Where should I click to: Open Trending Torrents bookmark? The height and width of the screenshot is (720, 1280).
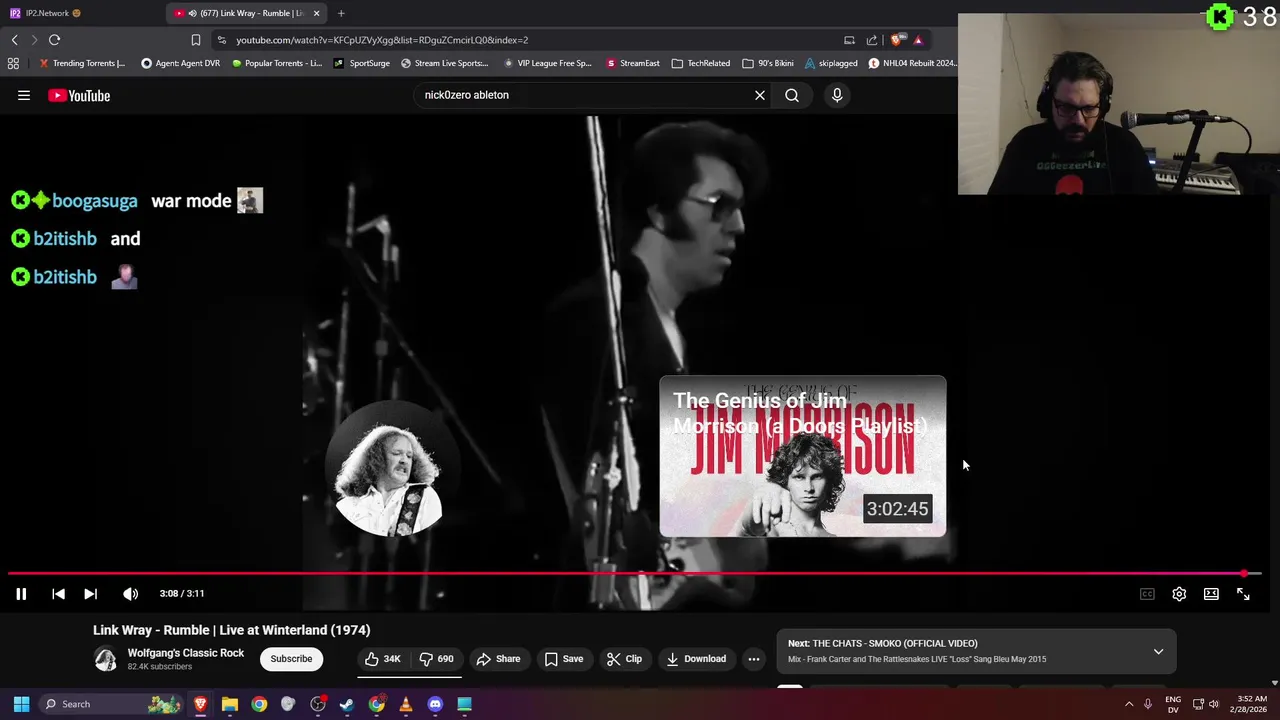(82, 63)
